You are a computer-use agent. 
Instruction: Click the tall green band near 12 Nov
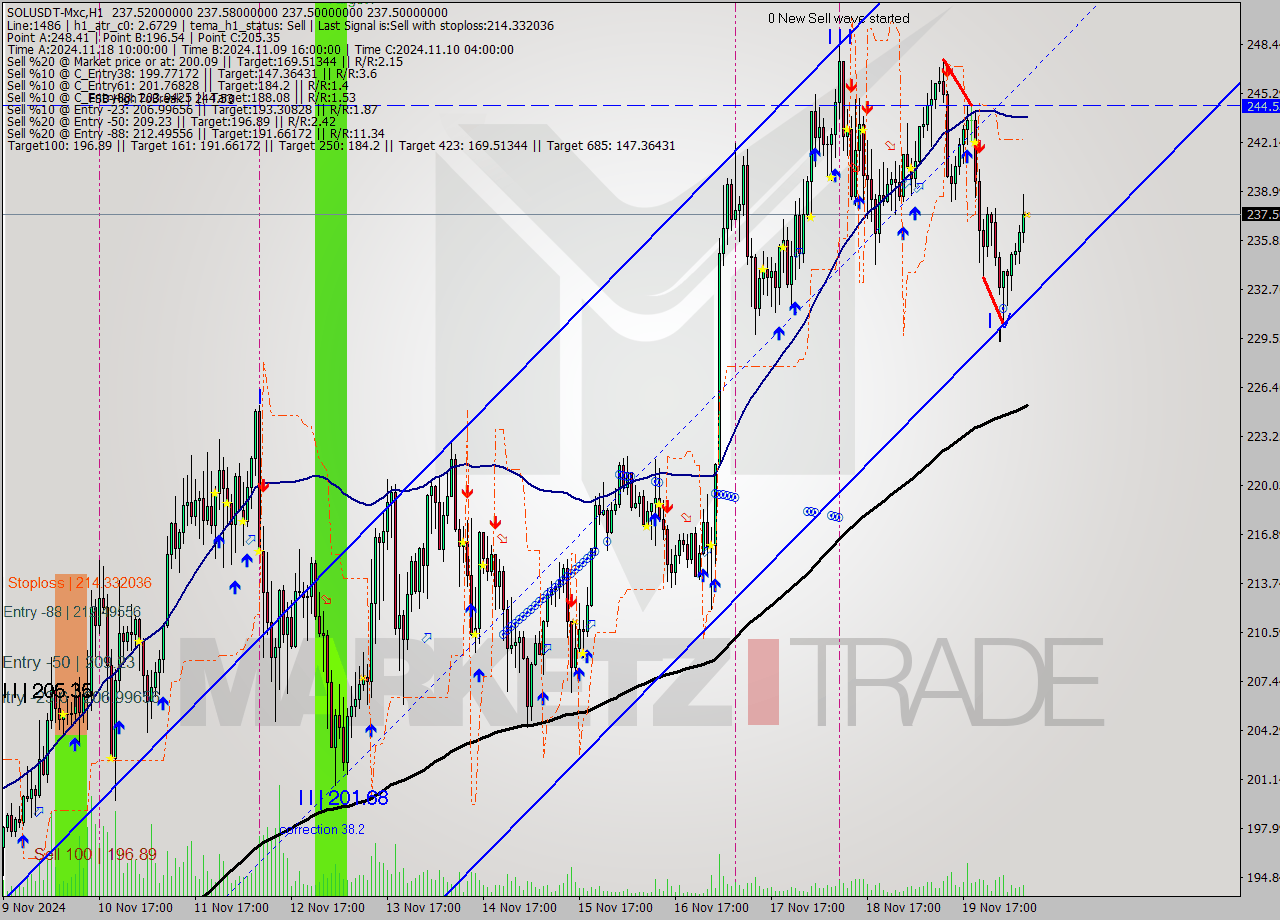[x=331, y=448]
